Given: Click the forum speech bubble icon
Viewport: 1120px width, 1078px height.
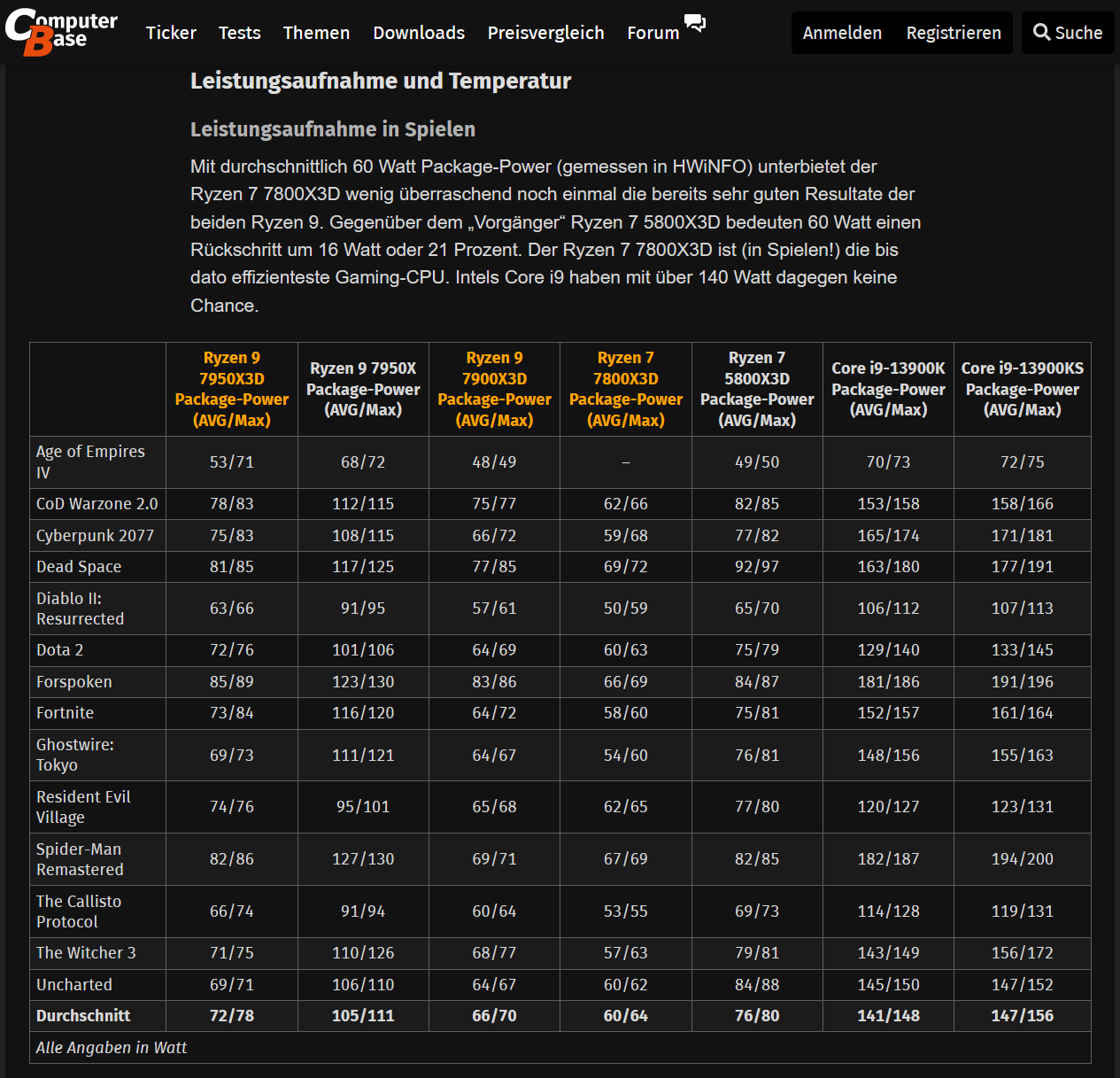Looking at the screenshot, I should tap(695, 23).
